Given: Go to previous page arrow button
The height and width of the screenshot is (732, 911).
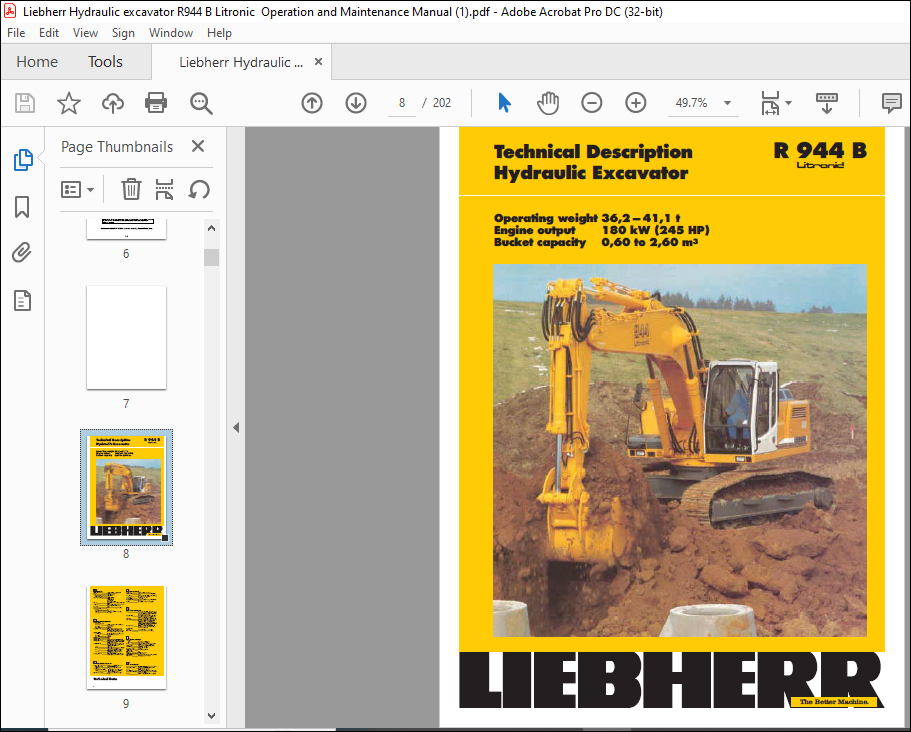Looking at the screenshot, I should click(x=312, y=103).
